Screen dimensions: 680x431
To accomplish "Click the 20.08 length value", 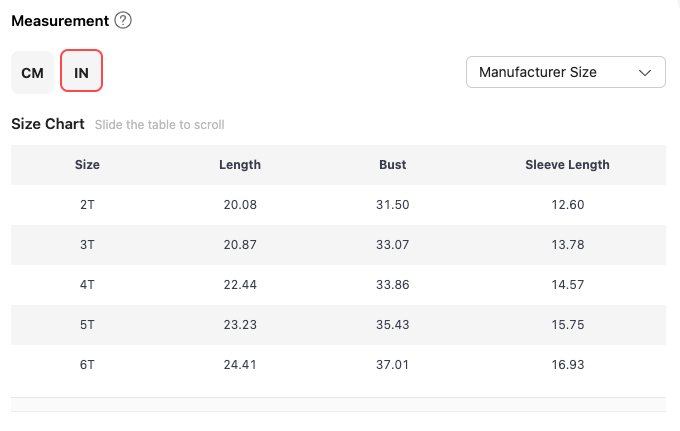I will click(240, 205).
